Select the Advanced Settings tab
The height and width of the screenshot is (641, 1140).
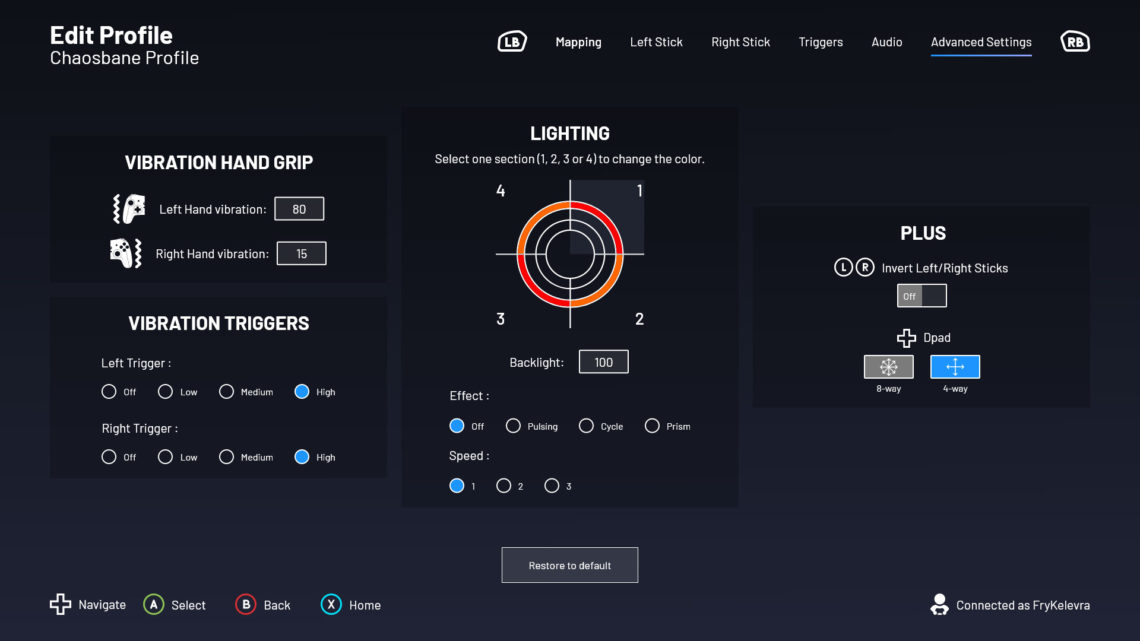pos(981,42)
